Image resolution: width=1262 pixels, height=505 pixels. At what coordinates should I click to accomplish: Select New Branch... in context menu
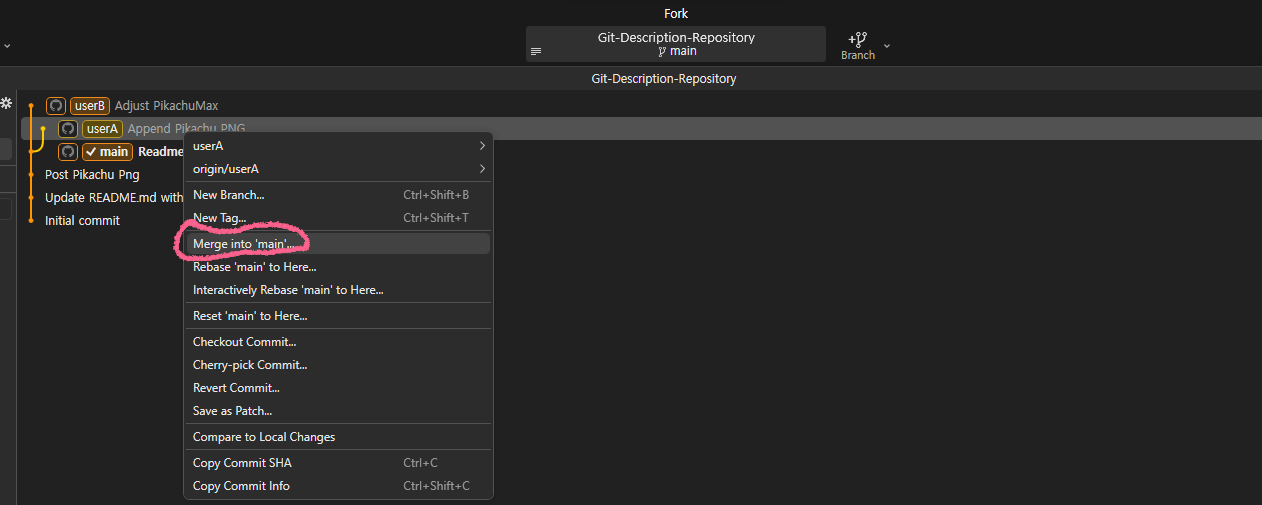pyautogui.click(x=228, y=195)
